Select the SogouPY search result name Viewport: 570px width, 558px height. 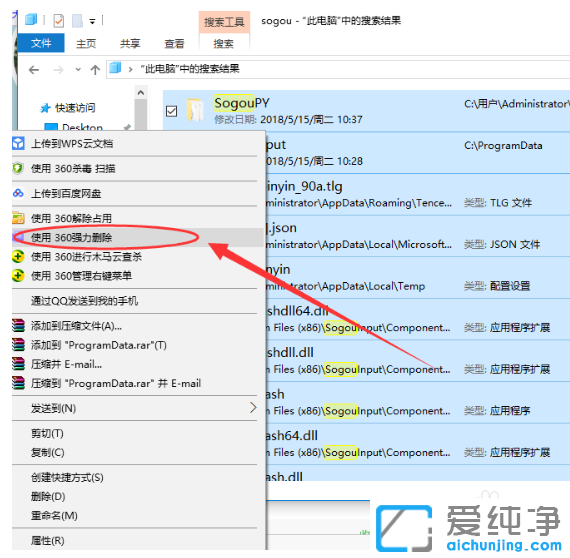click(242, 103)
